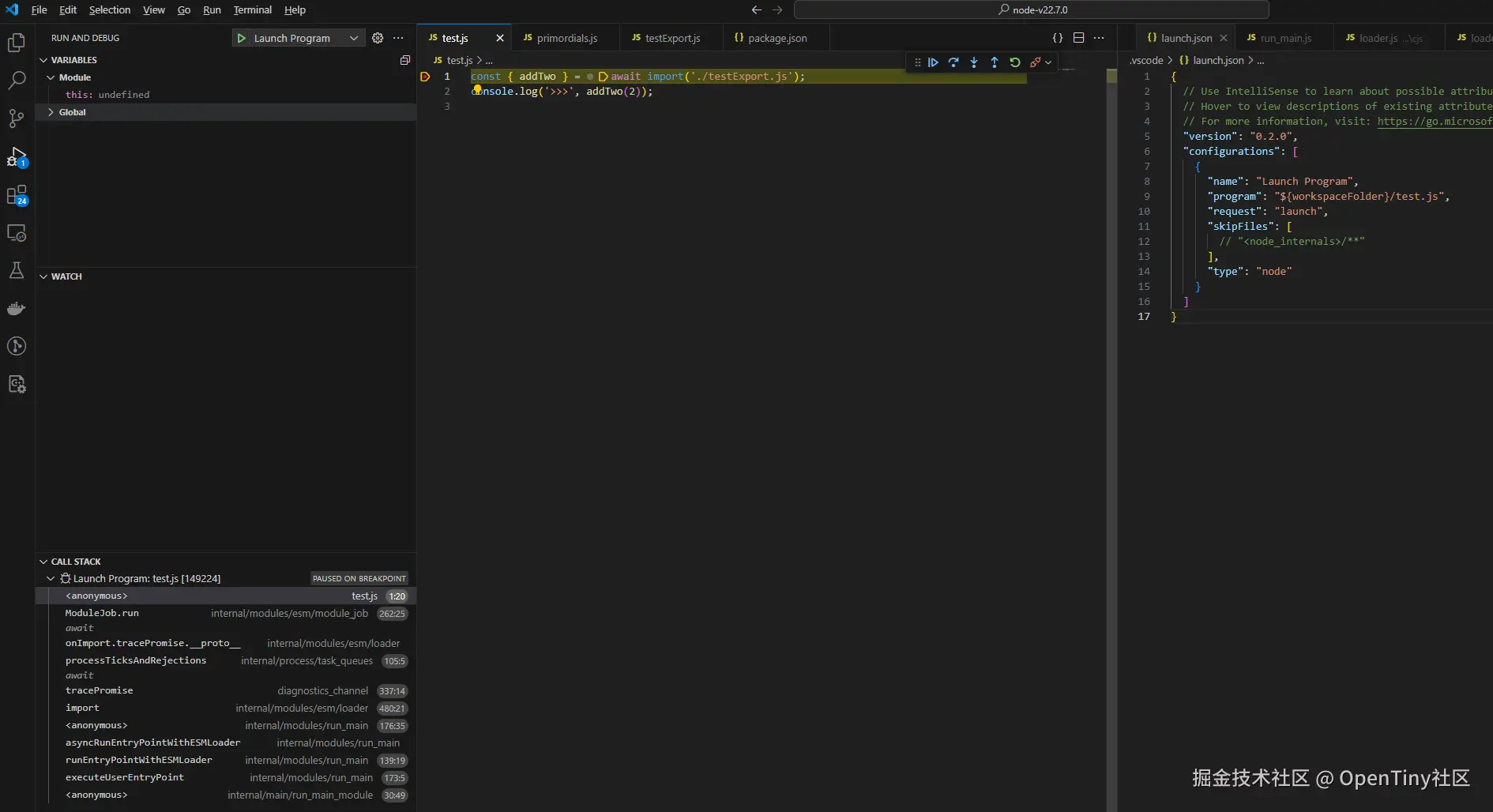Grab the debug toolbar drag handle
This screenshot has height=812, width=1493.
click(x=917, y=62)
